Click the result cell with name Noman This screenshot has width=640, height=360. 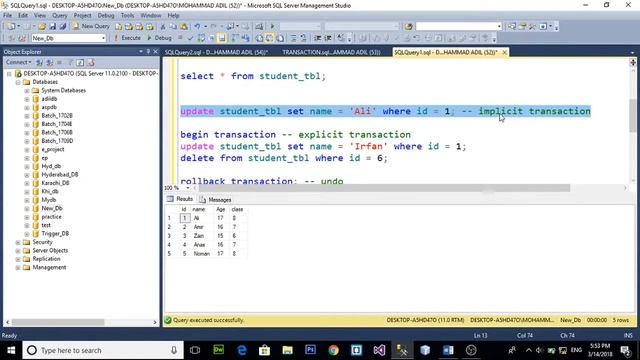202,254
